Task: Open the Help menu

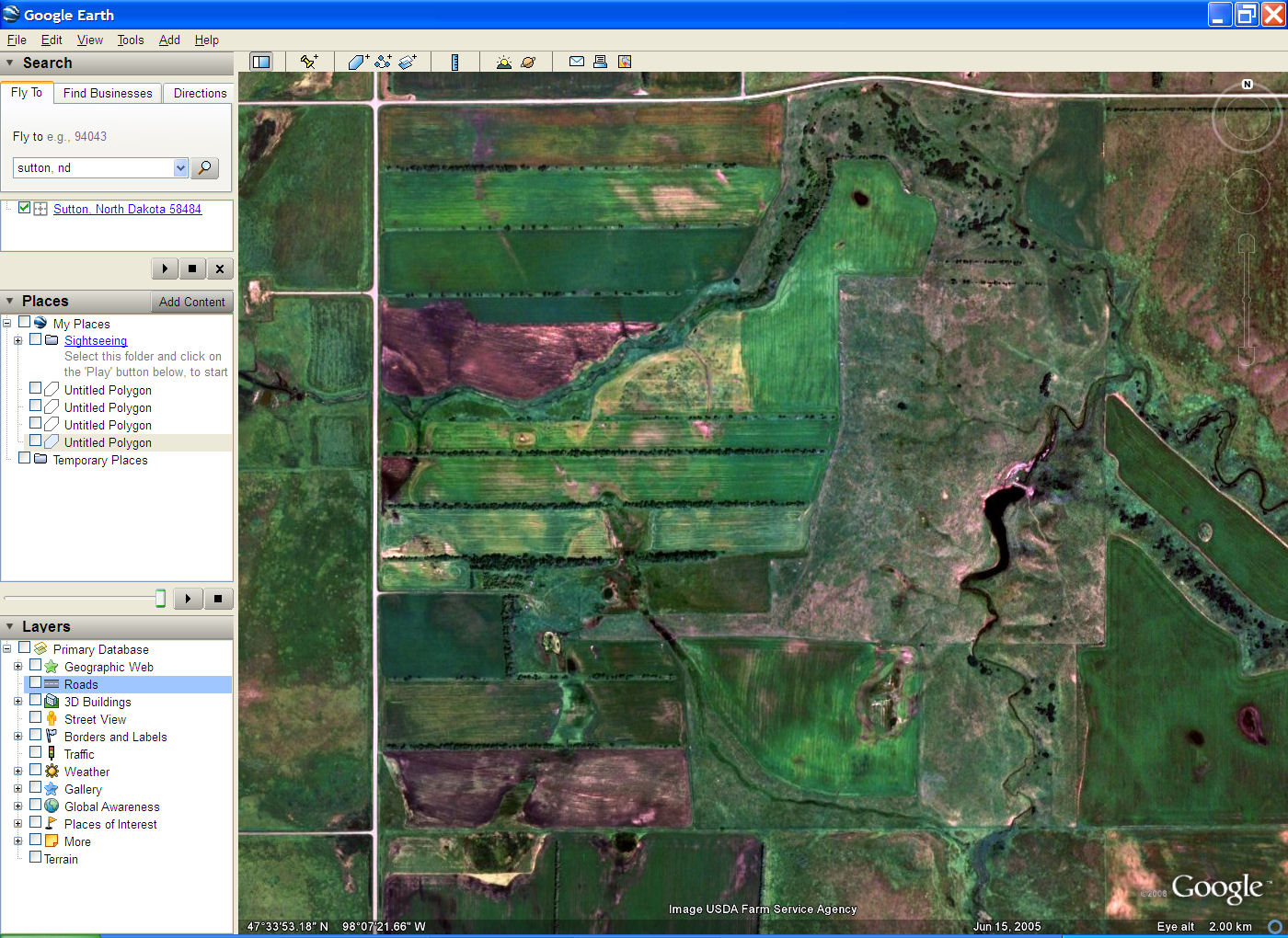Action: [x=207, y=40]
